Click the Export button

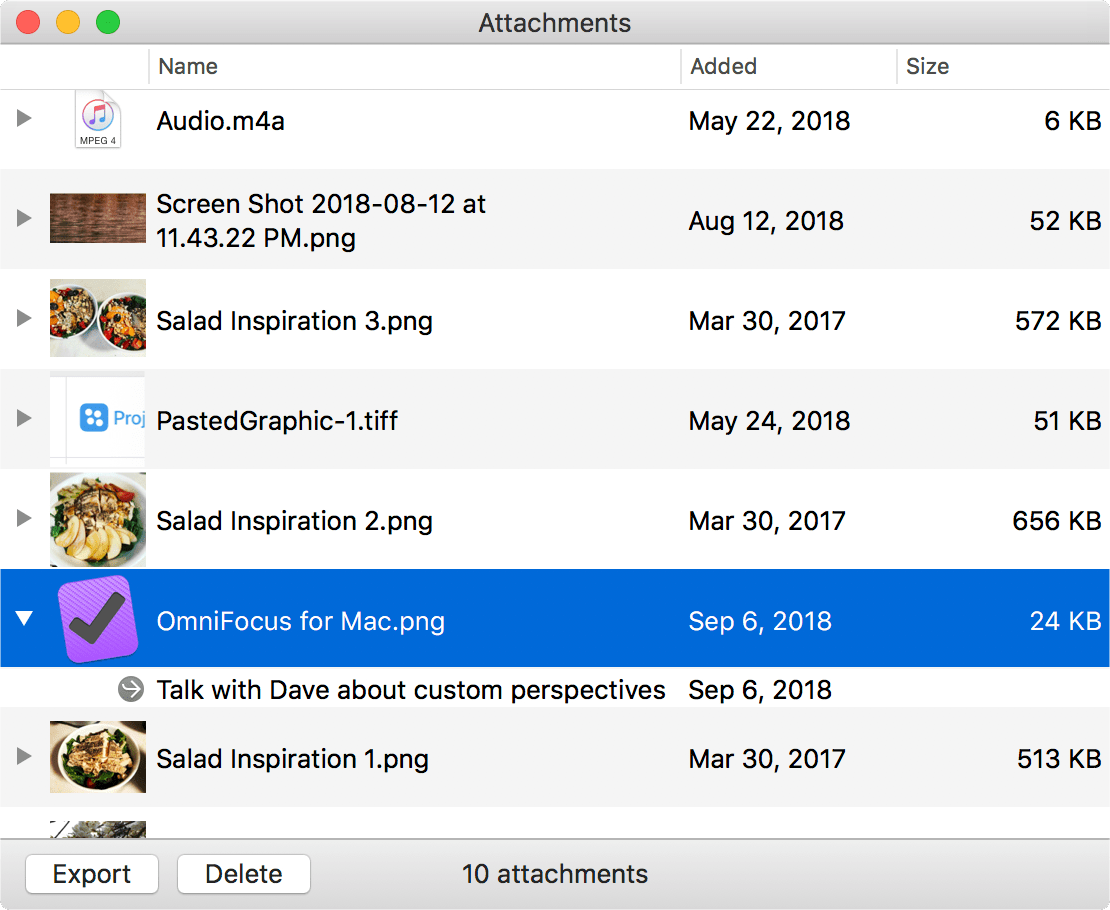click(x=92, y=874)
